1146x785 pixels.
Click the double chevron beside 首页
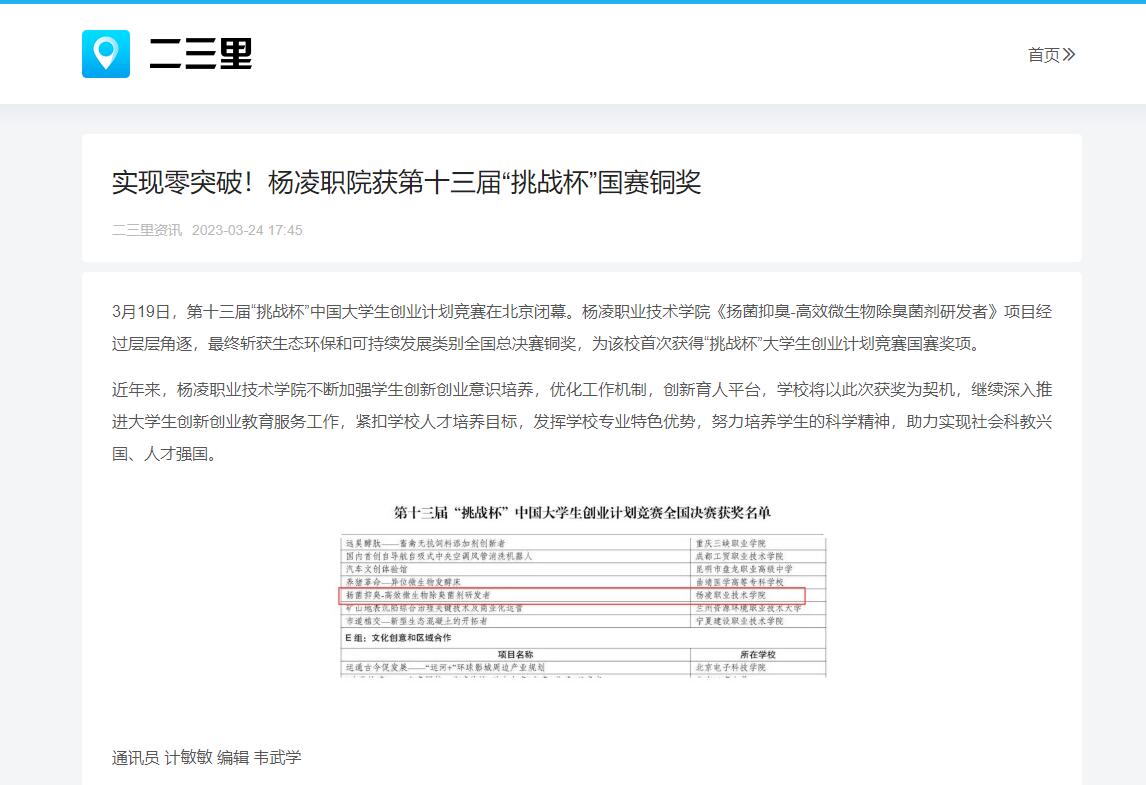[1069, 55]
